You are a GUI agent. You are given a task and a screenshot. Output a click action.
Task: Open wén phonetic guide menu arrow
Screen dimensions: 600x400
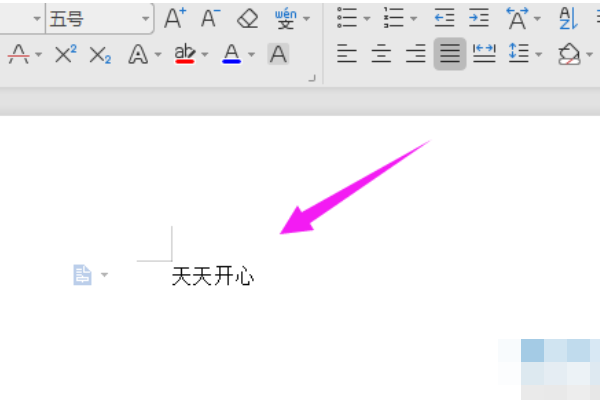pyautogui.click(x=307, y=18)
